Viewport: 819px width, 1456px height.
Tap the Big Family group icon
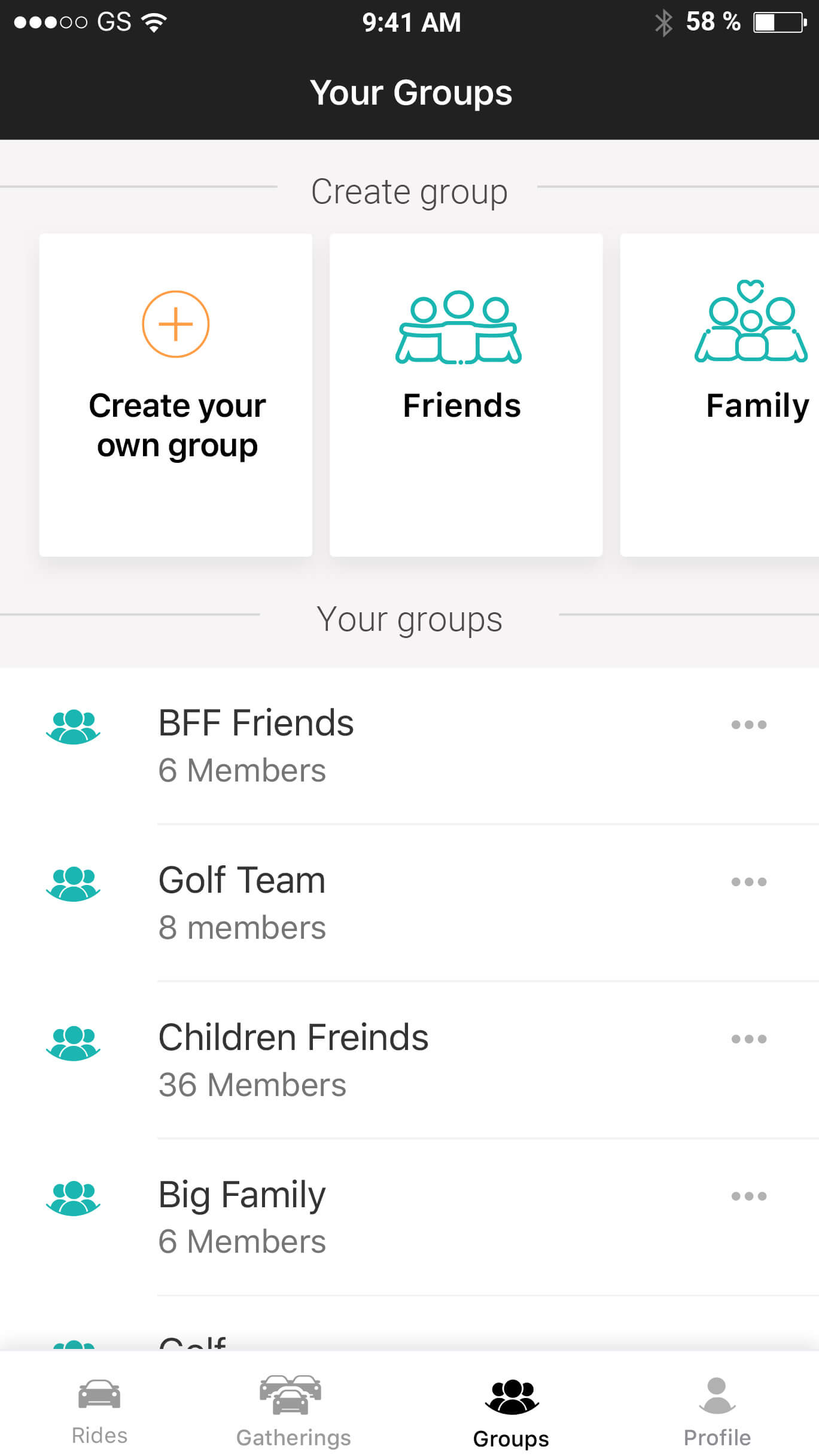pyautogui.click(x=73, y=1198)
